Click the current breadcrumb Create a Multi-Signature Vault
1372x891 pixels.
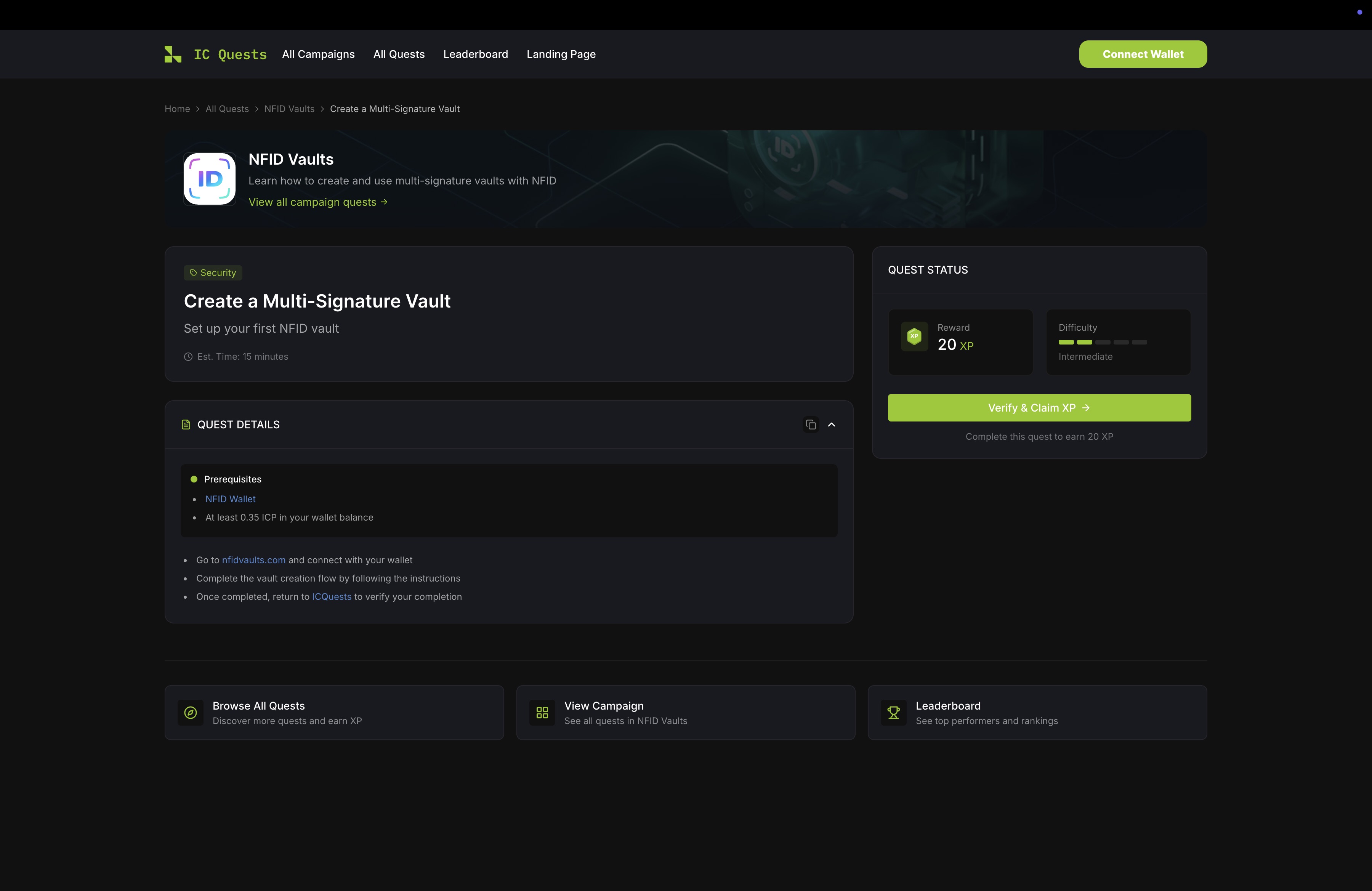point(395,109)
